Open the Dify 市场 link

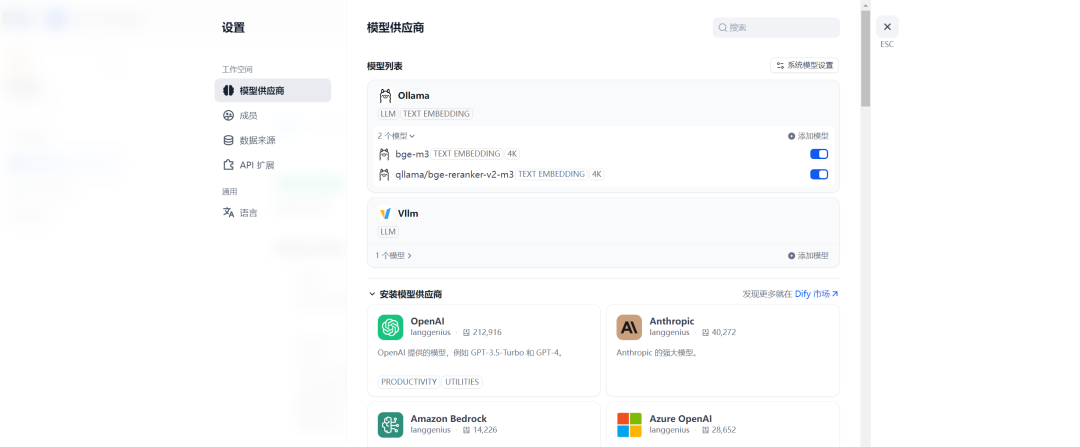816,294
